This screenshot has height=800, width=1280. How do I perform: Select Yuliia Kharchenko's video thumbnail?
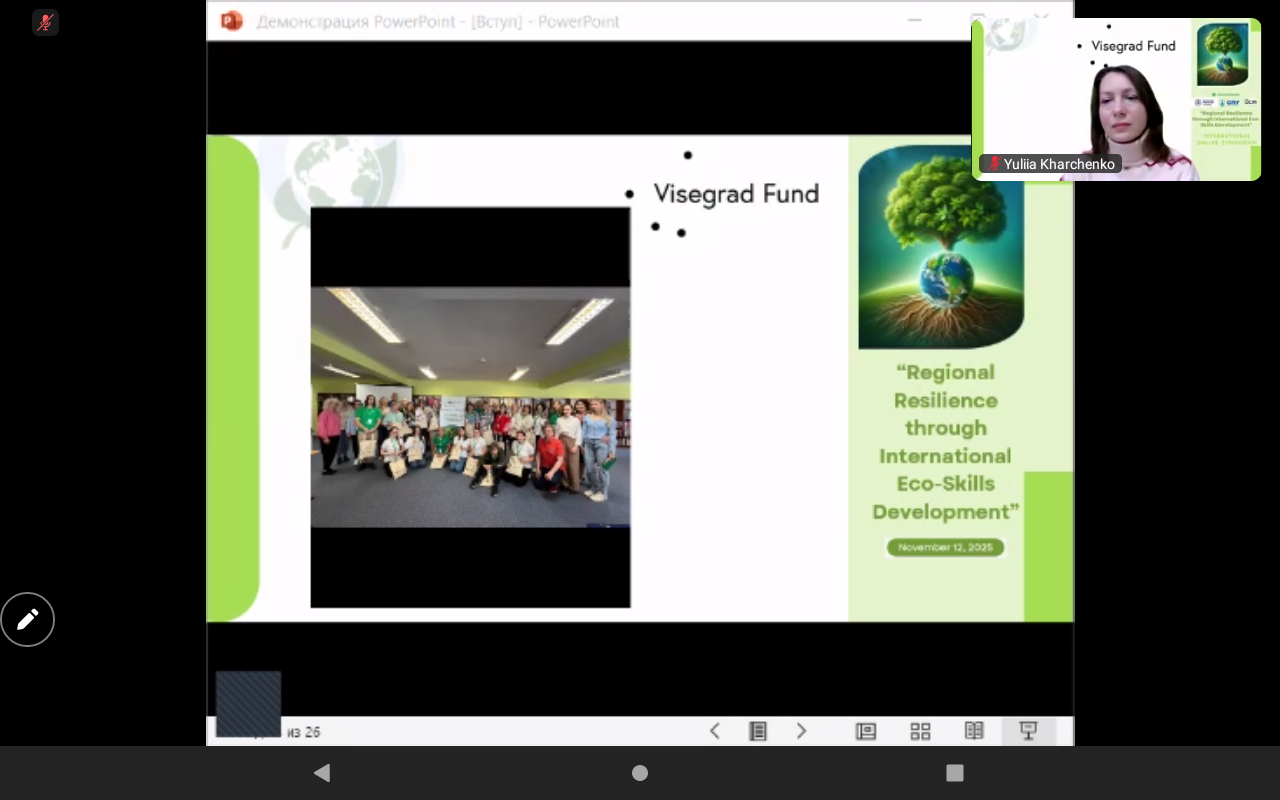[x=1115, y=98]
